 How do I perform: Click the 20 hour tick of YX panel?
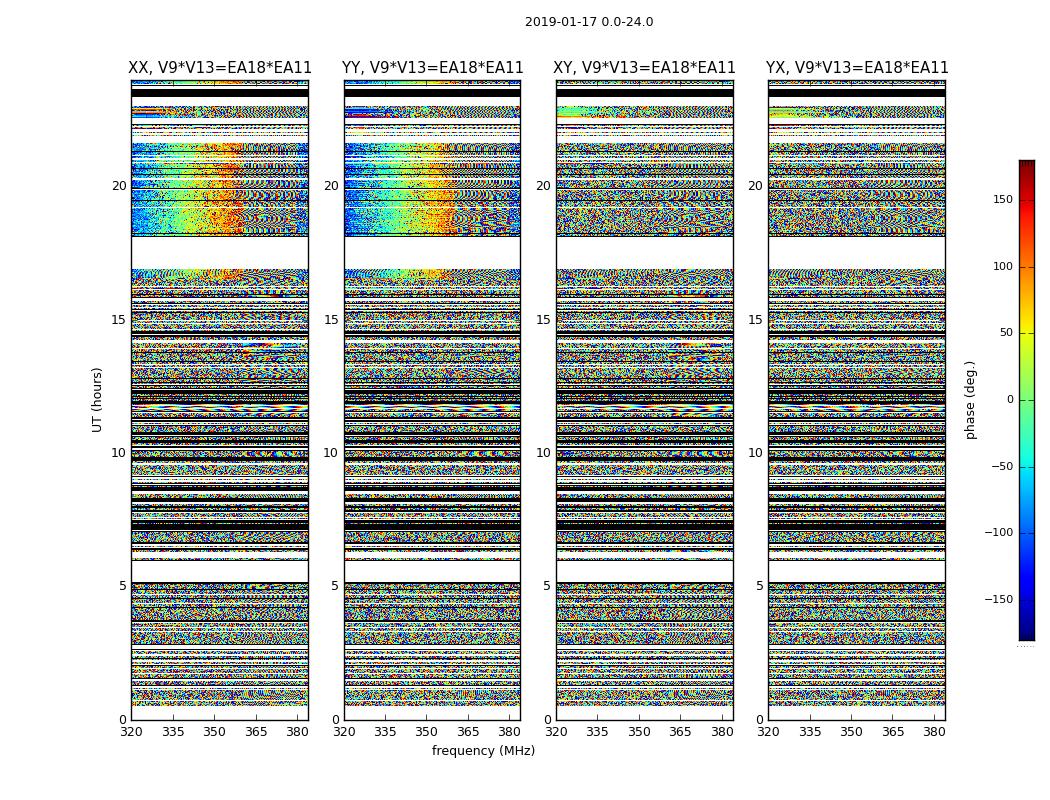coord(755,186)
